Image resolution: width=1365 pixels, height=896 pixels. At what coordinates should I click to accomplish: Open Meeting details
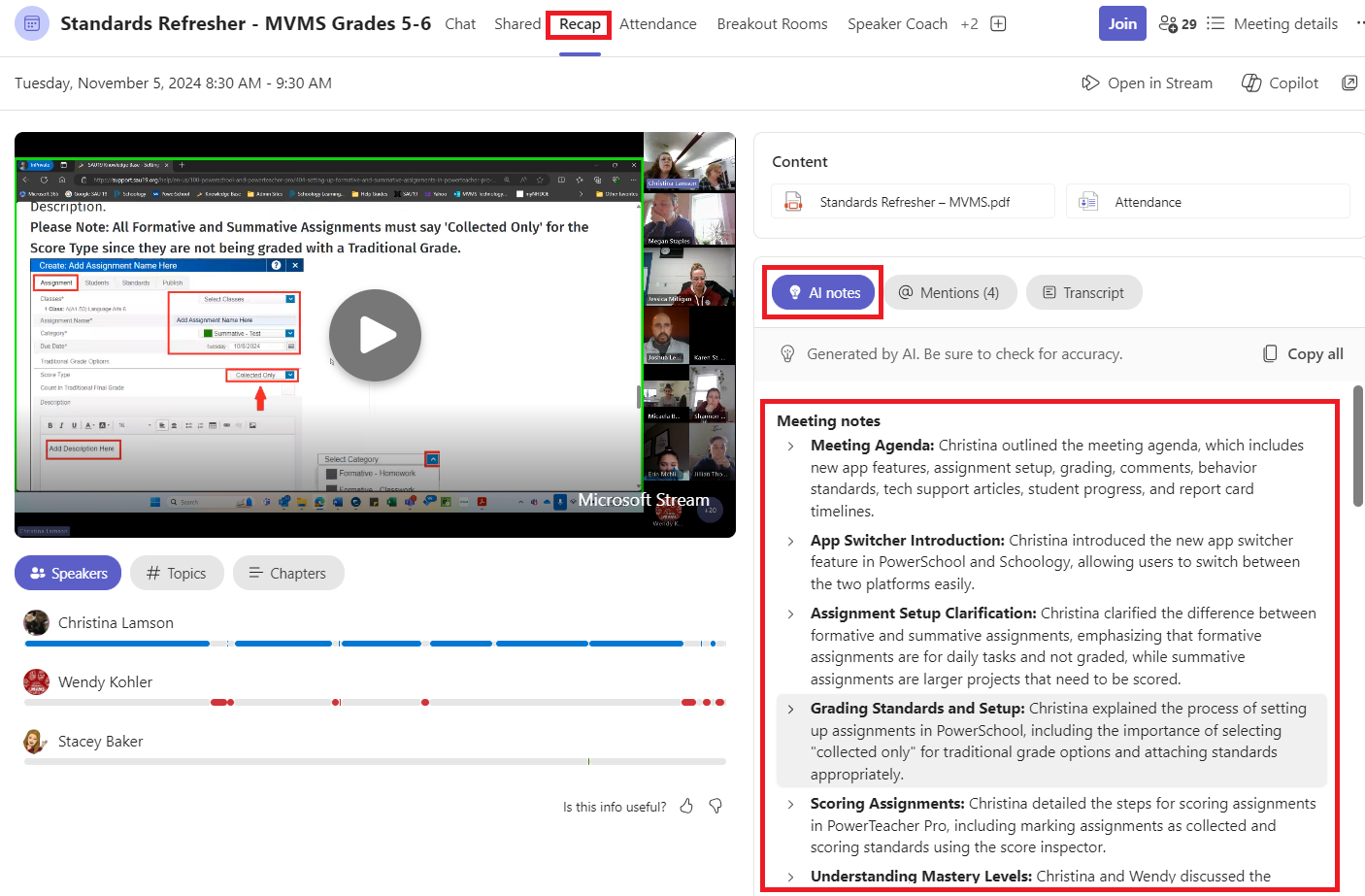click(x=1272, y=24)
